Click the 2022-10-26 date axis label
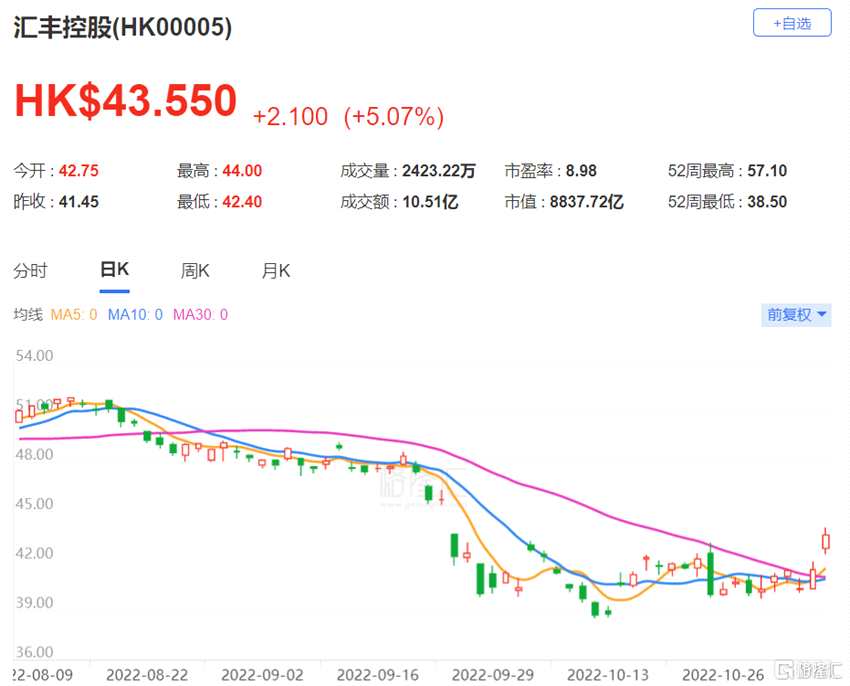Viewport: 850px width, 686px height. 723,675
